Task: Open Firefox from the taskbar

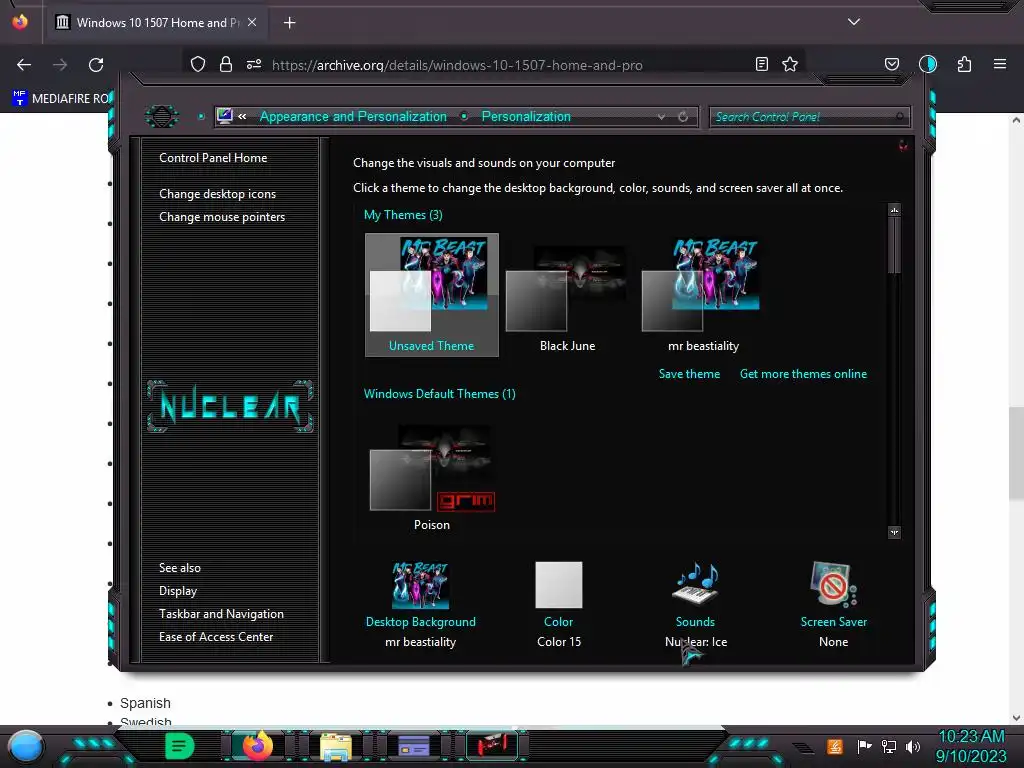Action: pos(257,746)
